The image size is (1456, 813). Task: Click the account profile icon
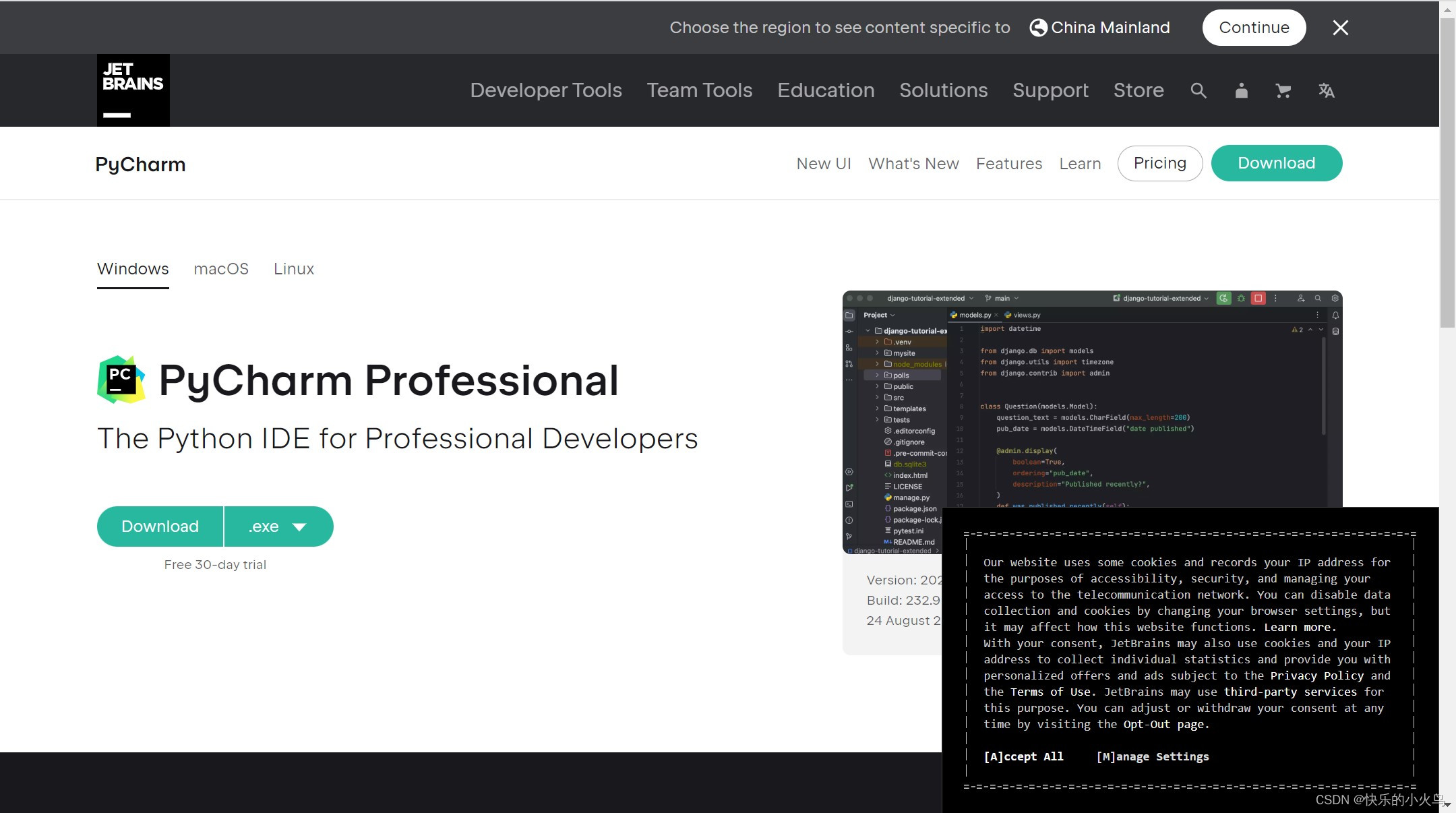point(1241,90)
